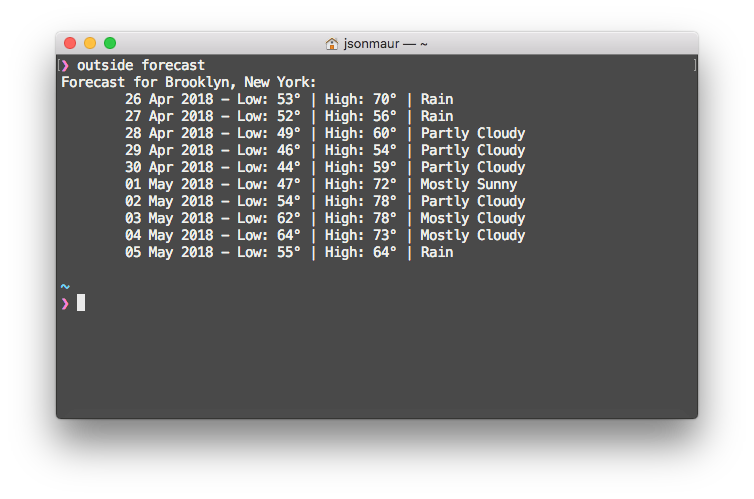Click the white block cursor at the prompt
The image size is (754, 499).
click(81, 303)
